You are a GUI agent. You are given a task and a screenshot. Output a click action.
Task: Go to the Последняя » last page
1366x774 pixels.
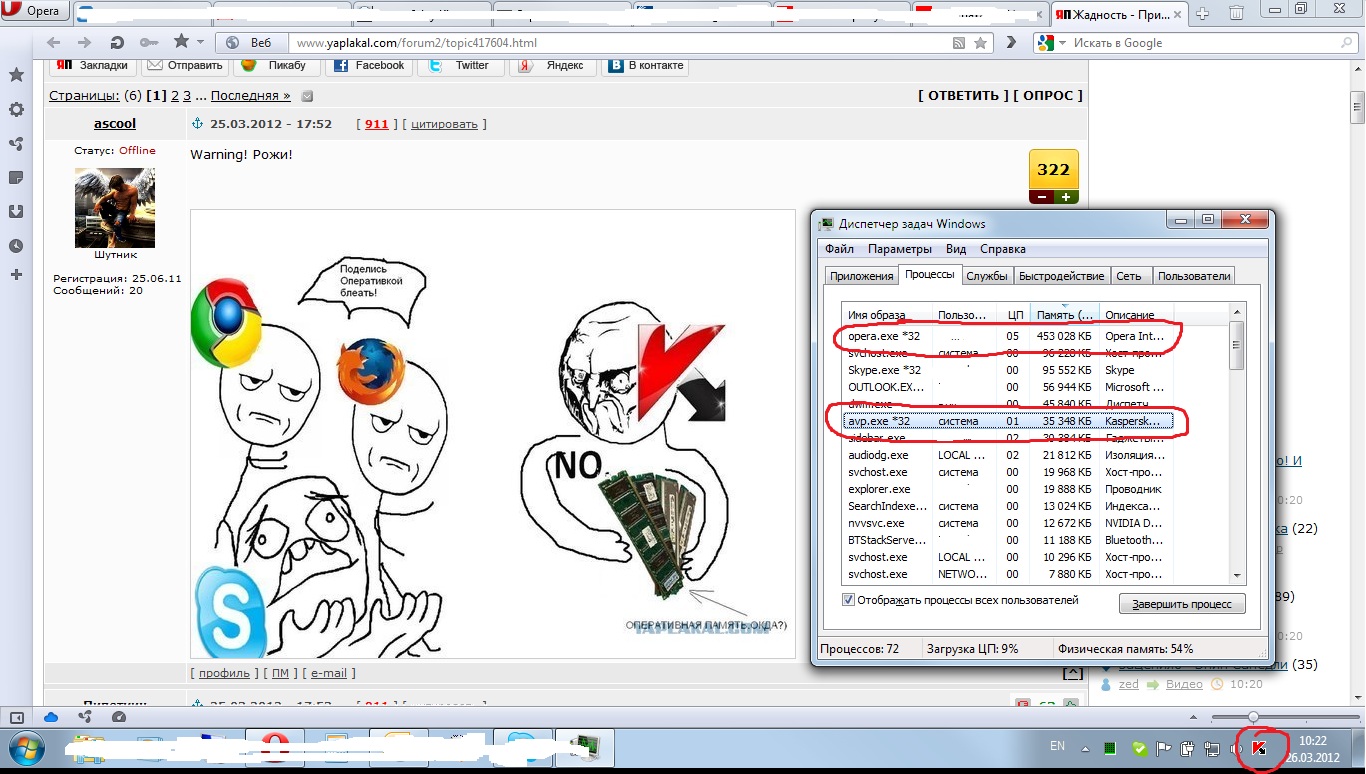pos(251,96)
